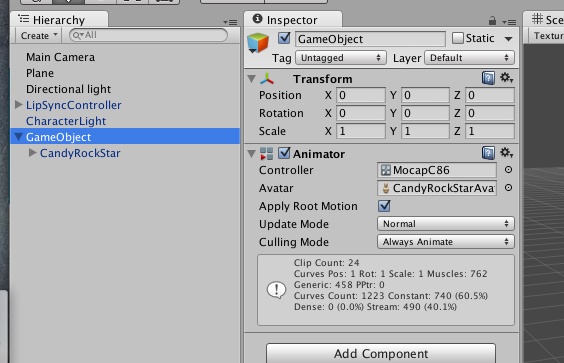Open the Inspector panel options menu
Image resolution: width=564 pixels, height=363 pixels.
509,22
